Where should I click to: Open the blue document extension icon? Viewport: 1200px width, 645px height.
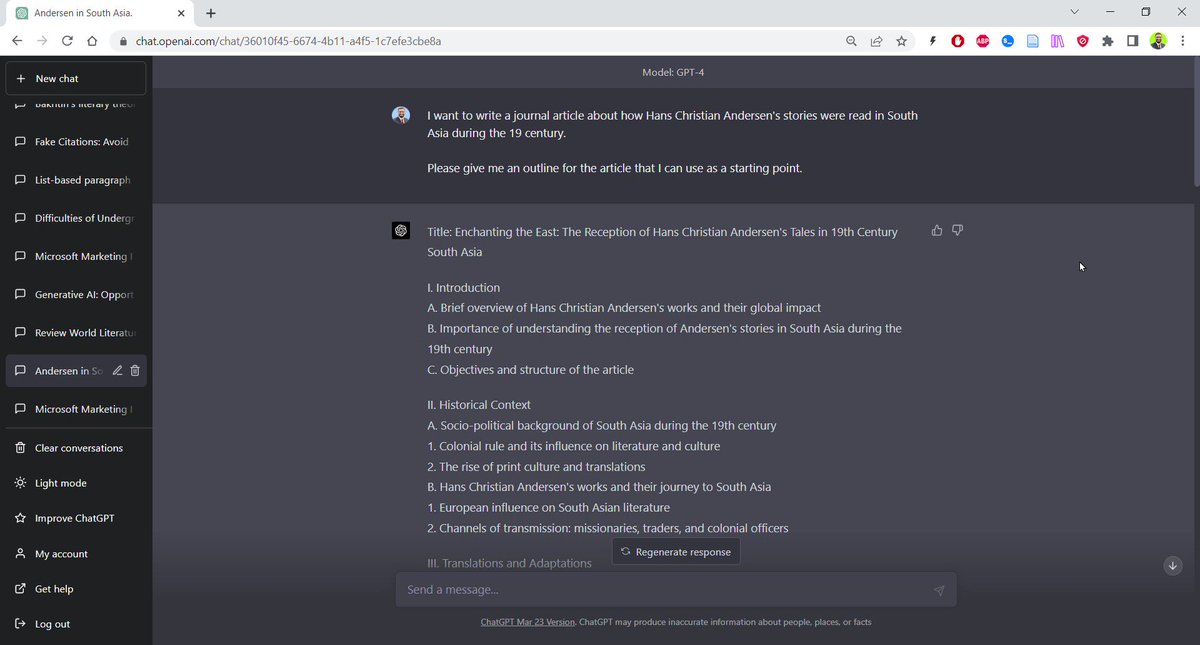click(1033, 42)
